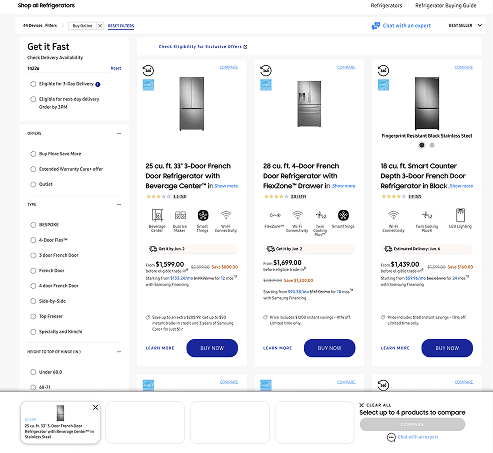Click LED Lighting feature icon

(x=460, y=215)
